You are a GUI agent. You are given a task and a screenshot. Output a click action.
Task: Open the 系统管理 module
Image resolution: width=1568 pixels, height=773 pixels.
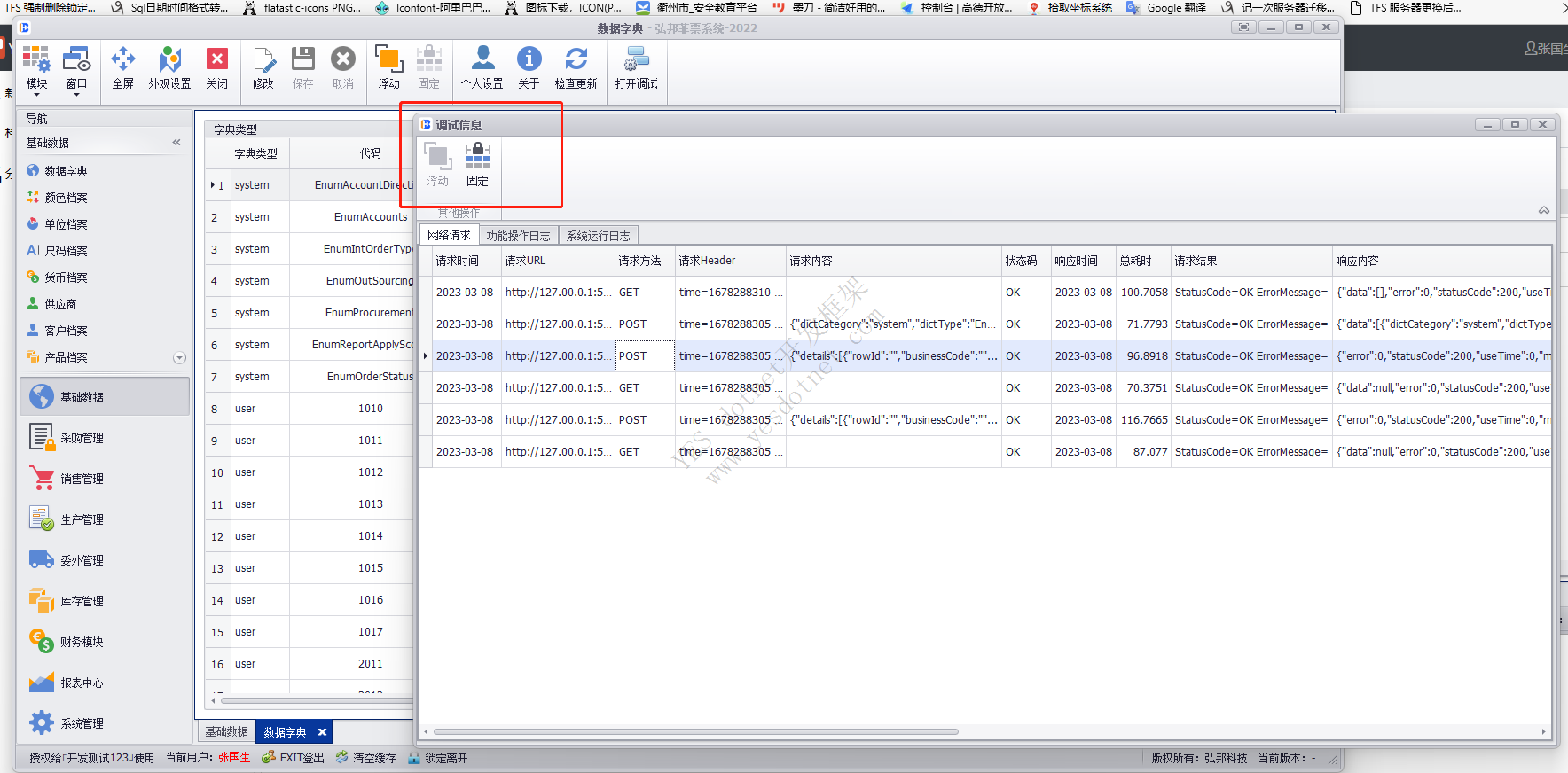105,722
